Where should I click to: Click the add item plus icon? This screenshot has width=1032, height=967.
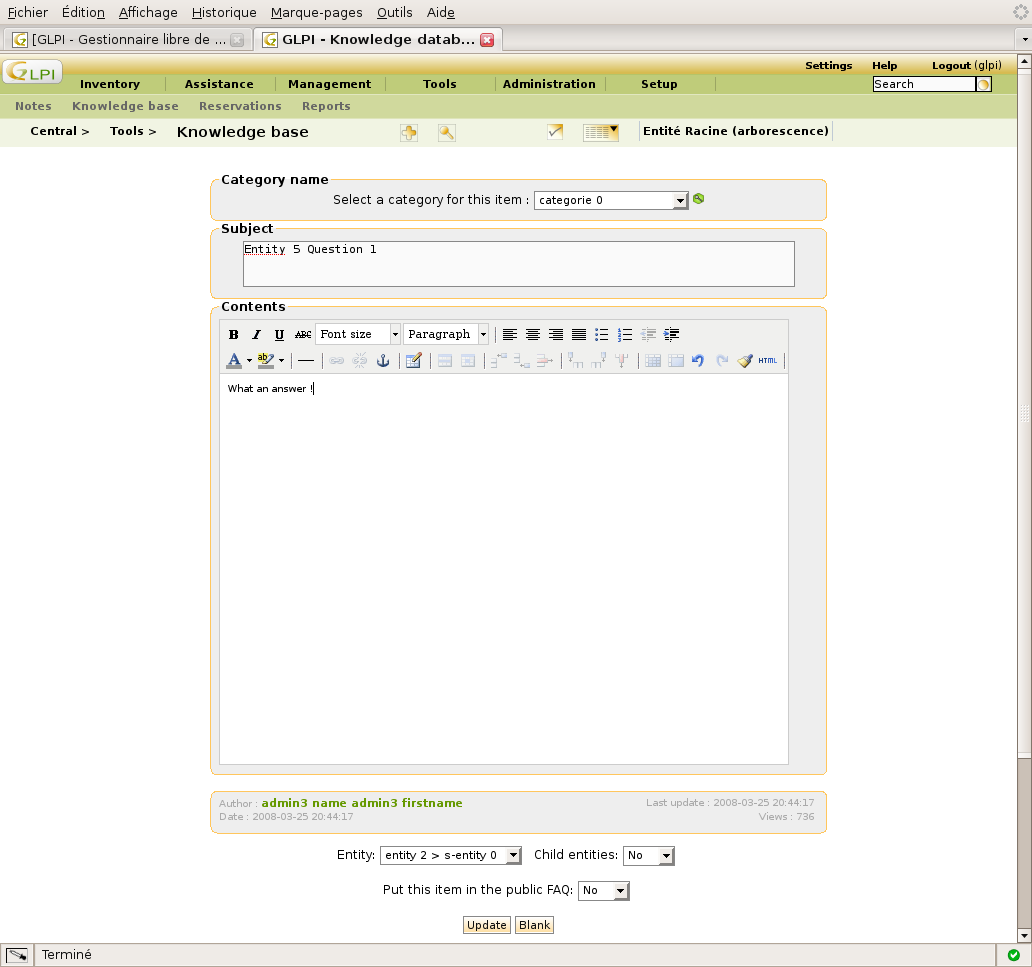click(408, 132)
